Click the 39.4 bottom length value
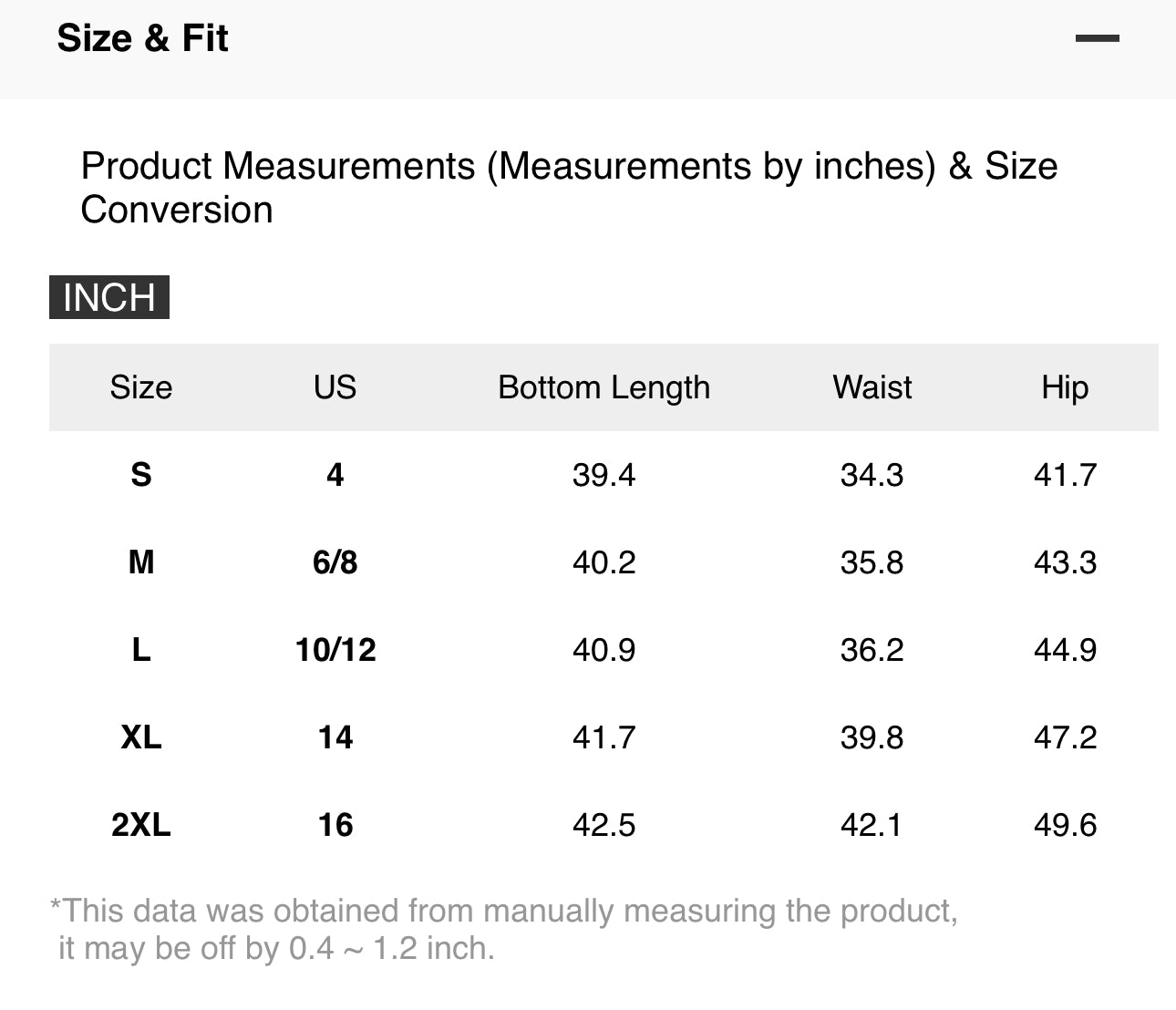The width and height of the screenshot is (1176, 1010). [x=603, y=475]
